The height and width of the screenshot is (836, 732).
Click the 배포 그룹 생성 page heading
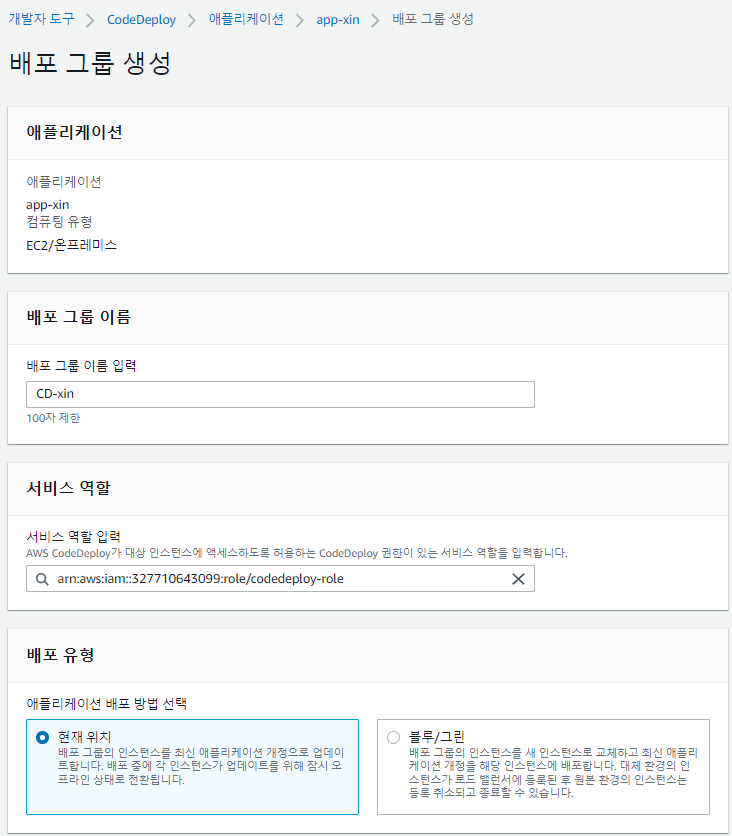click(90, 63)
